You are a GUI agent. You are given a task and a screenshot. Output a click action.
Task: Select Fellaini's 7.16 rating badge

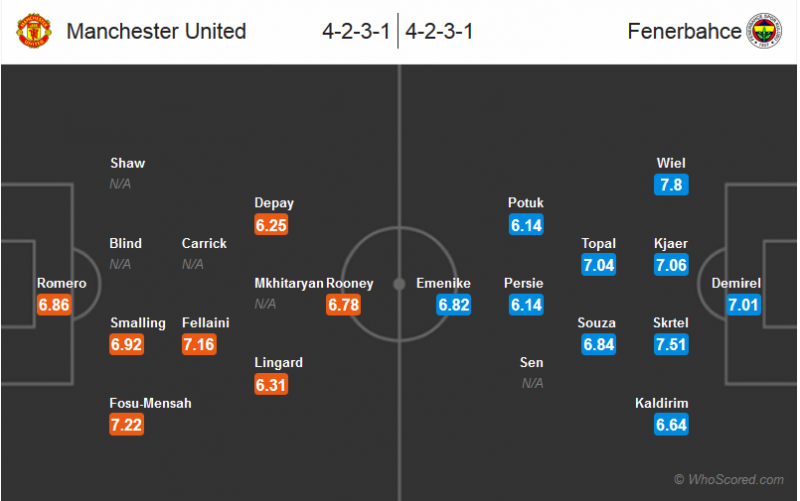(x=199, y=344)
